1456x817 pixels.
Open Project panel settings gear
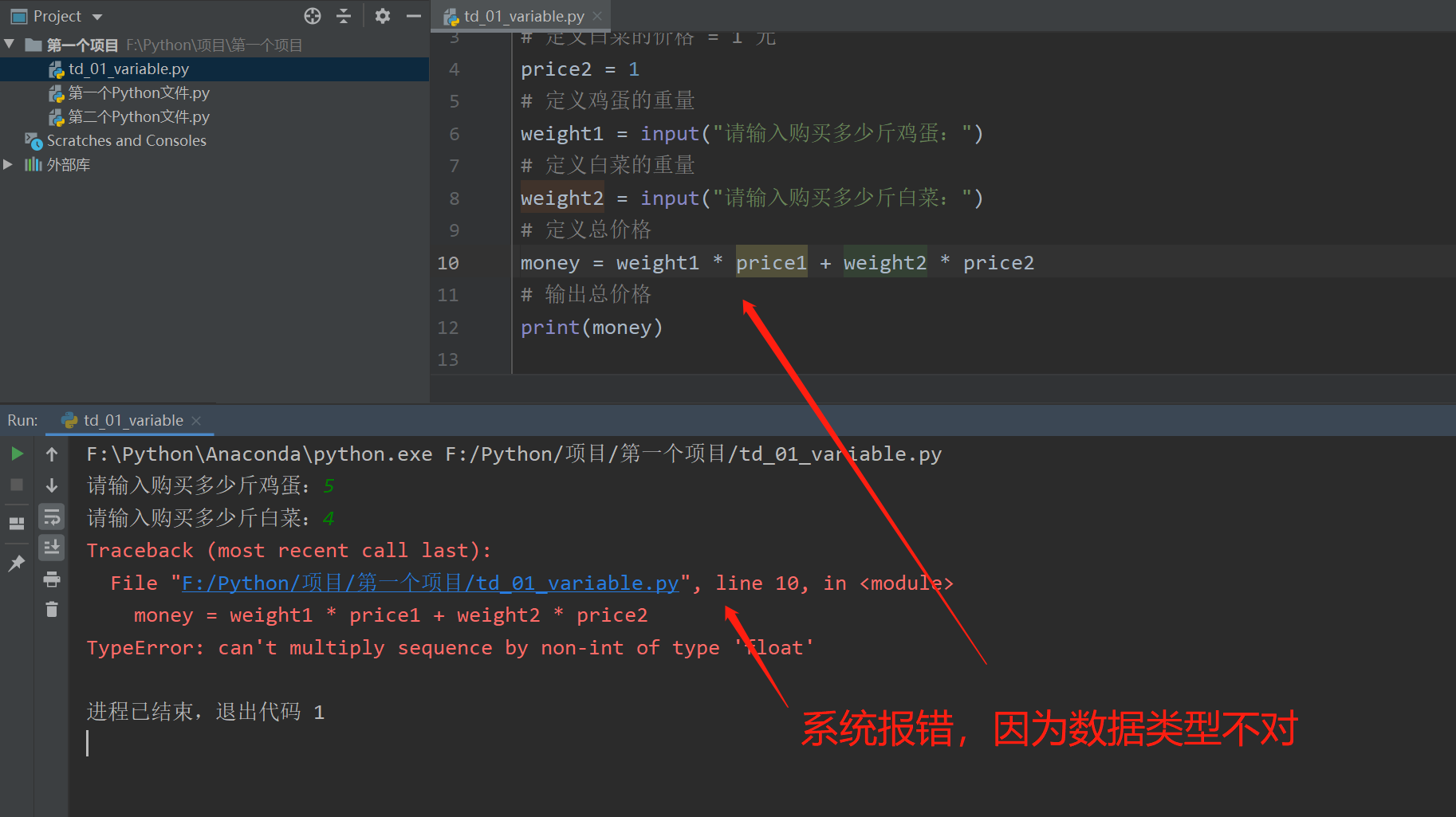[x=383, y=16]
